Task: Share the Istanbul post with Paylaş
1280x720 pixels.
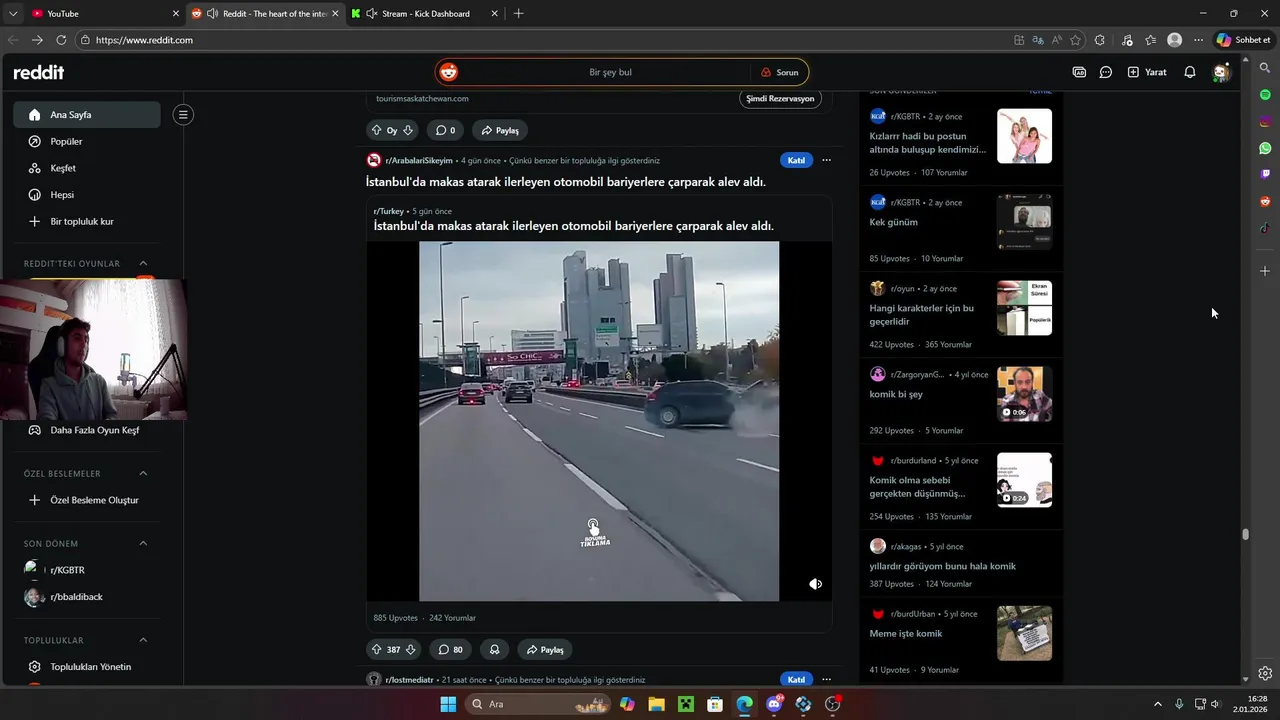Action: [x=545, y=649]
